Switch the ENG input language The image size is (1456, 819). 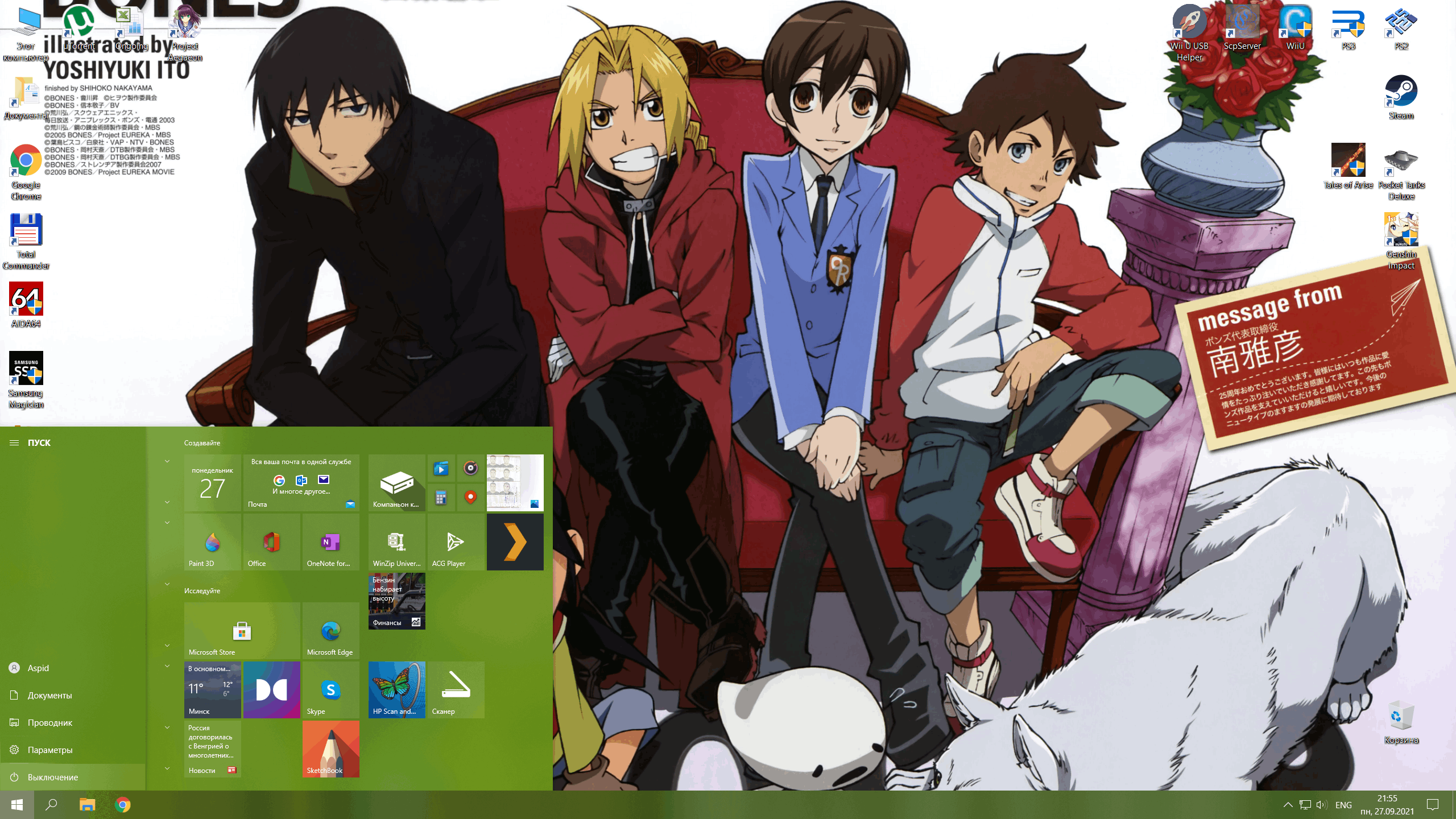click(x=1343, y=805)
